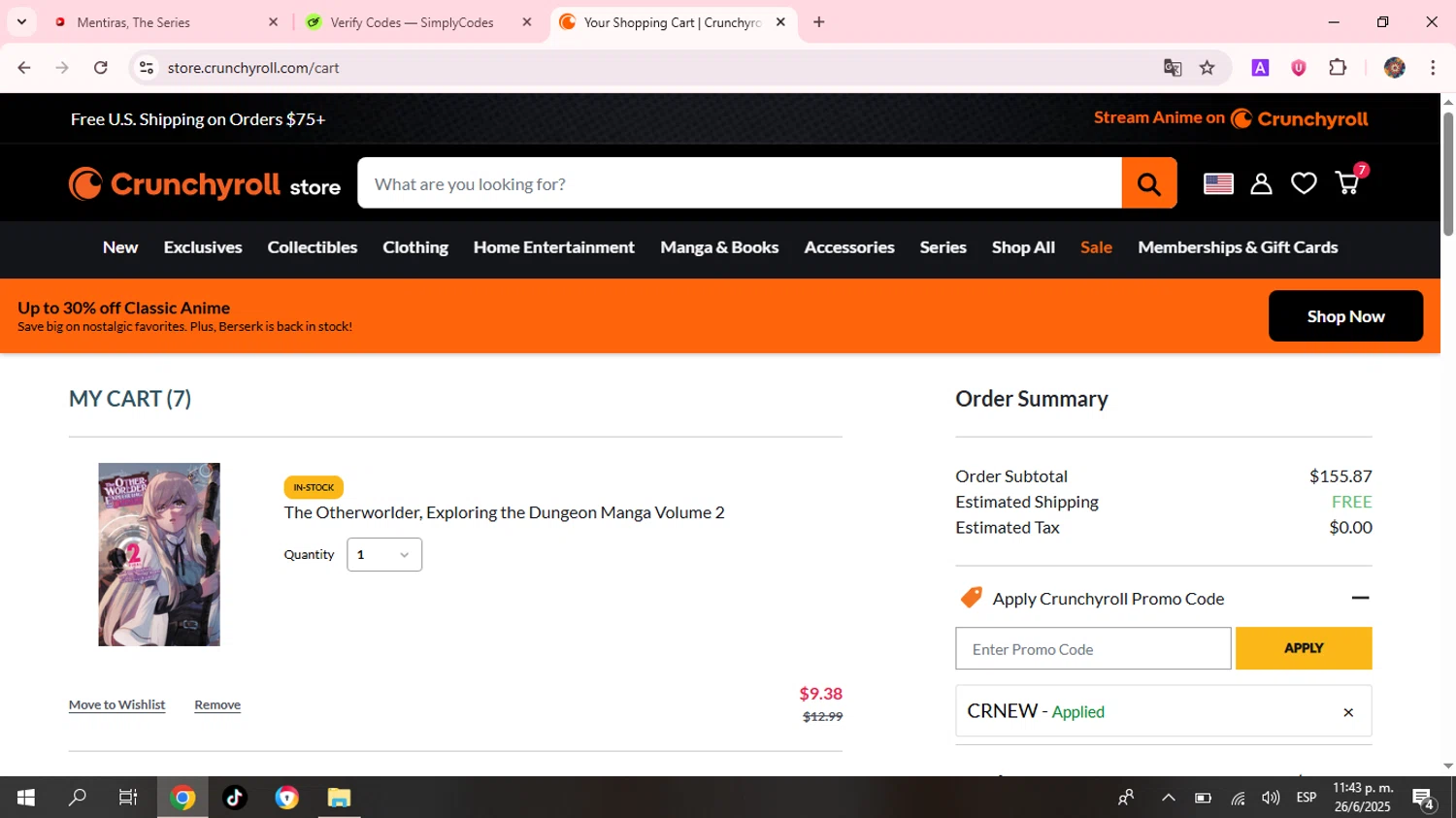This screenshot has width=1456, height=818.
Task: Open the Shop All menu
Action: (x=1023, y=247)
